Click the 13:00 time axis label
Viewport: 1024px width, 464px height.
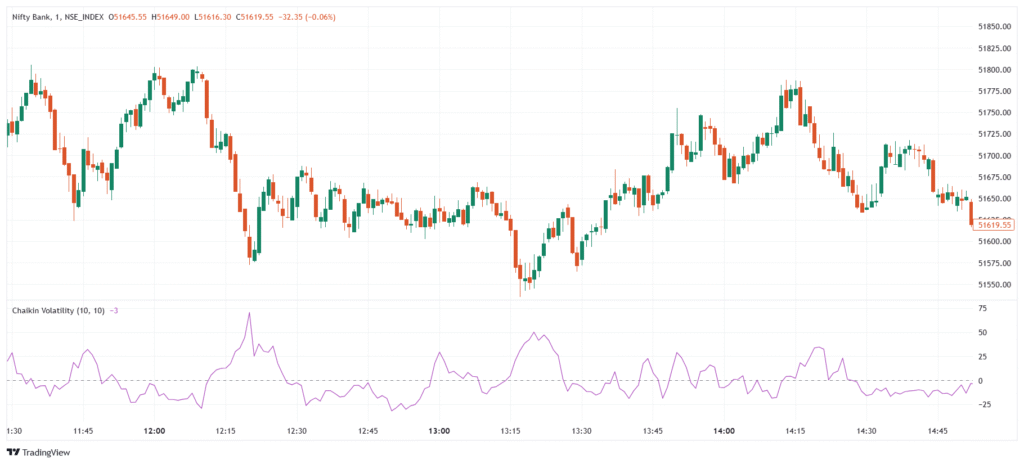click(x=439, y=431)
